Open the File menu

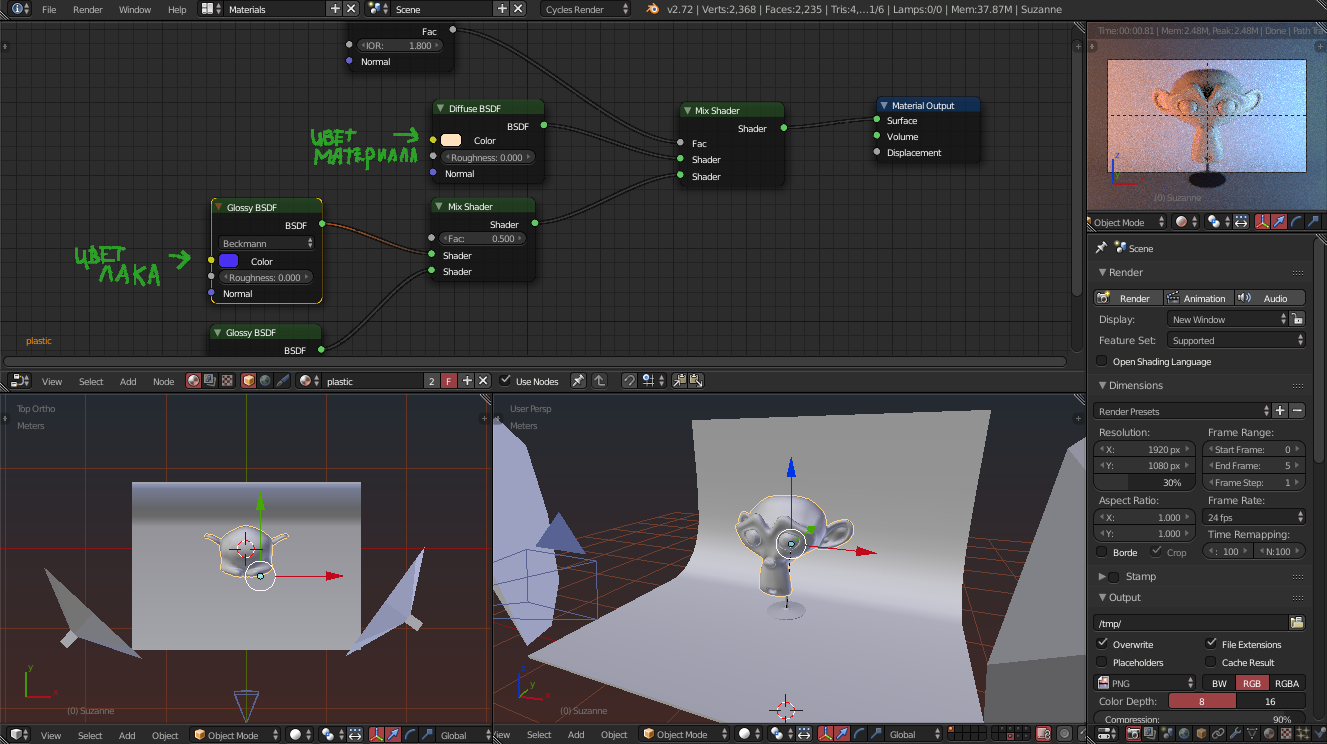click(x=49, y=9)
